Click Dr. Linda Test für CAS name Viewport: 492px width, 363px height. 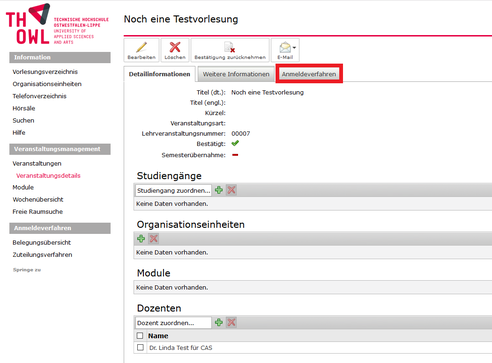pyautogui.click(x=181, y=348)
